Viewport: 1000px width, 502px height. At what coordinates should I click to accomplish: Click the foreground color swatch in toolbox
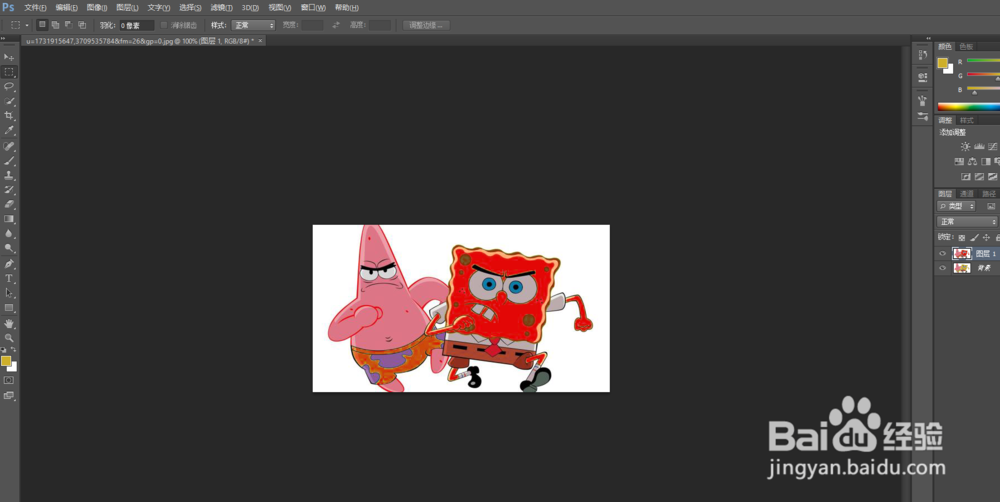[6, 361]
